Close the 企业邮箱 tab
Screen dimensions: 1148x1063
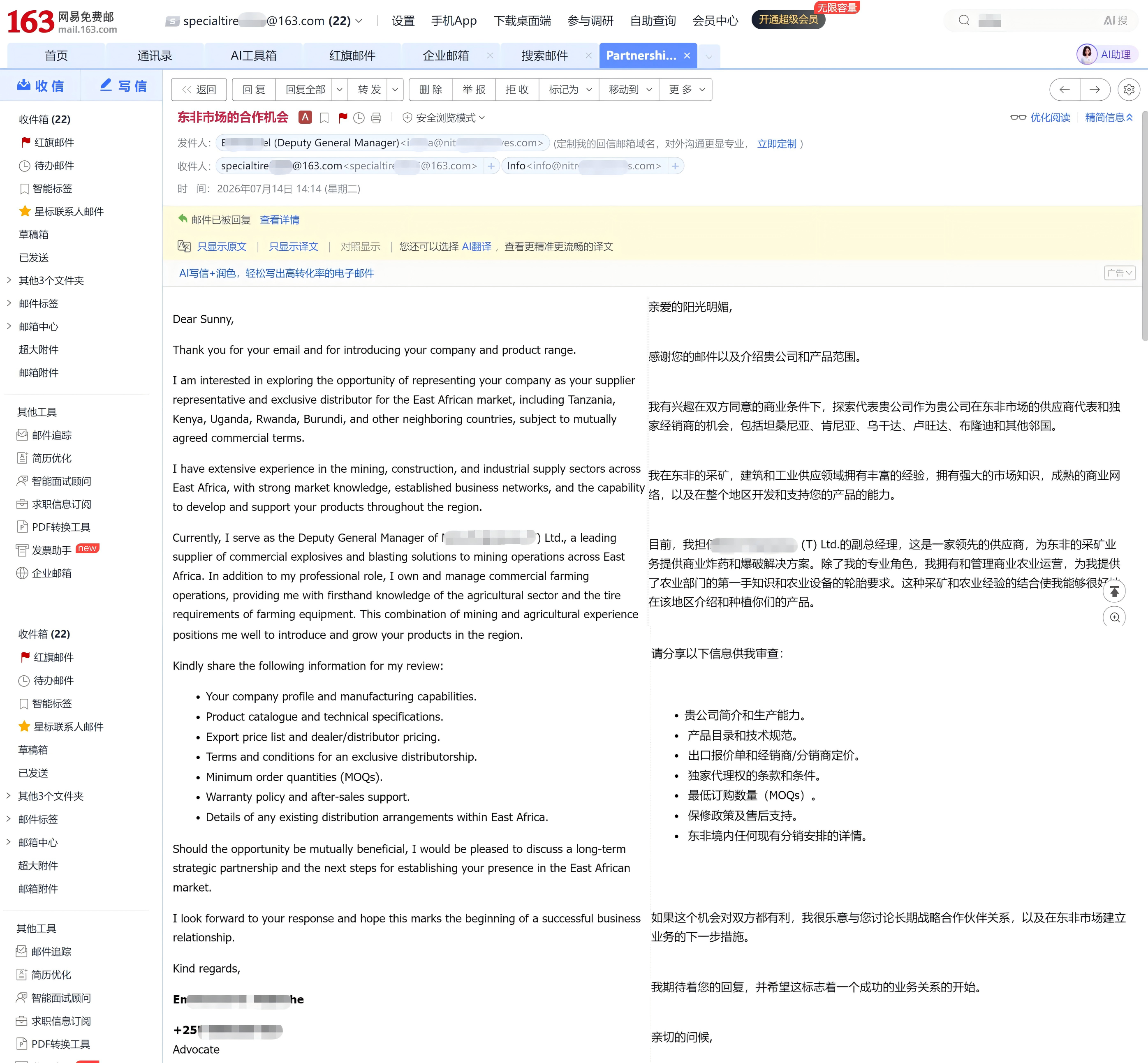[x=490, y=56]
